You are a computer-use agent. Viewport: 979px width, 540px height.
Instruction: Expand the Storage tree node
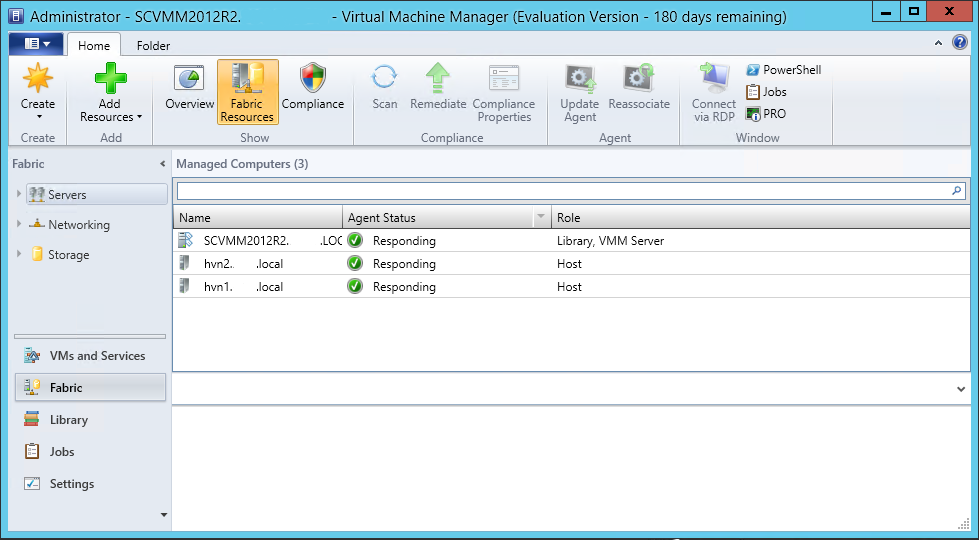coord(19,254)
